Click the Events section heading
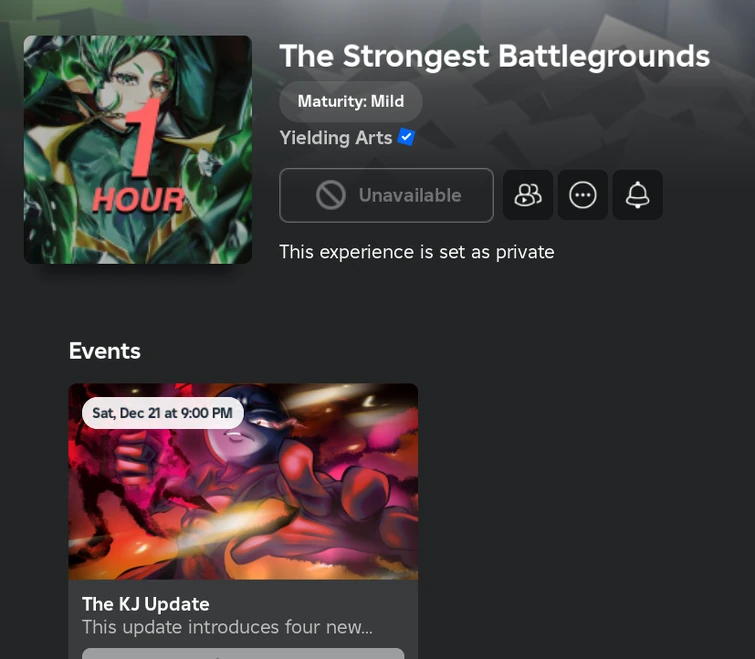The height and width of the screenshot is (659, 755). [104, 351]
